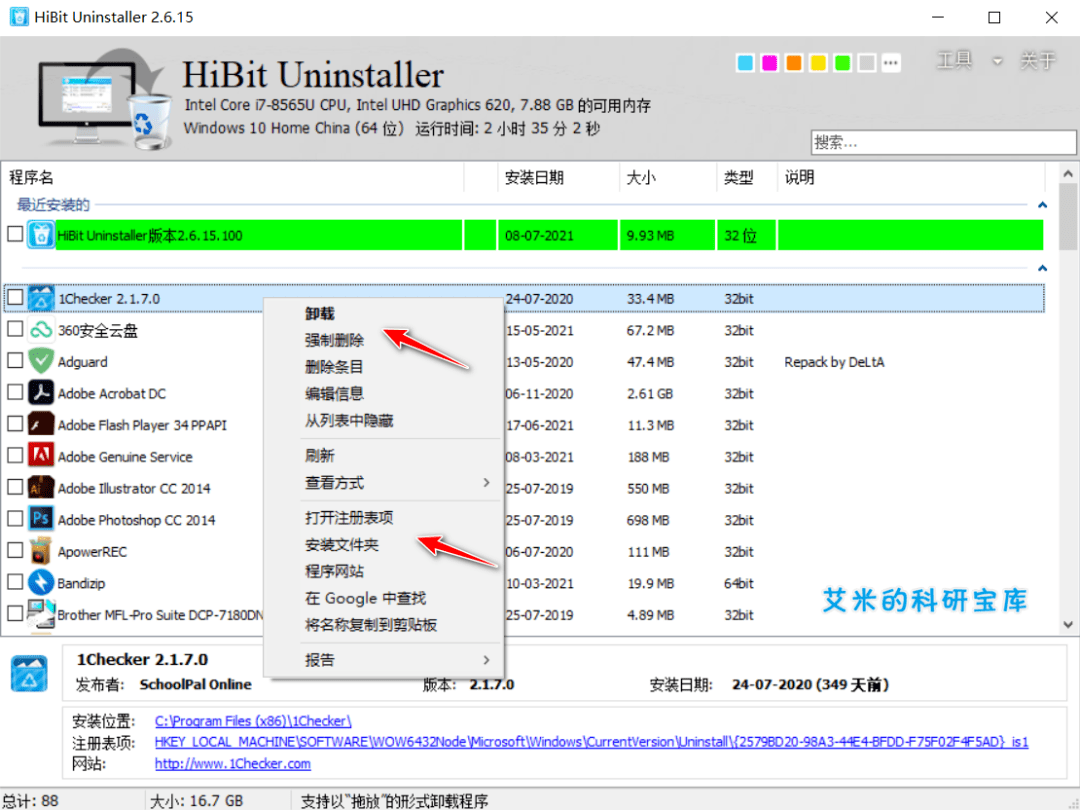Click the Adobe Genuine Service icon
The image size is (1080, 810).
pyautogui.click(x=41, y=457)
